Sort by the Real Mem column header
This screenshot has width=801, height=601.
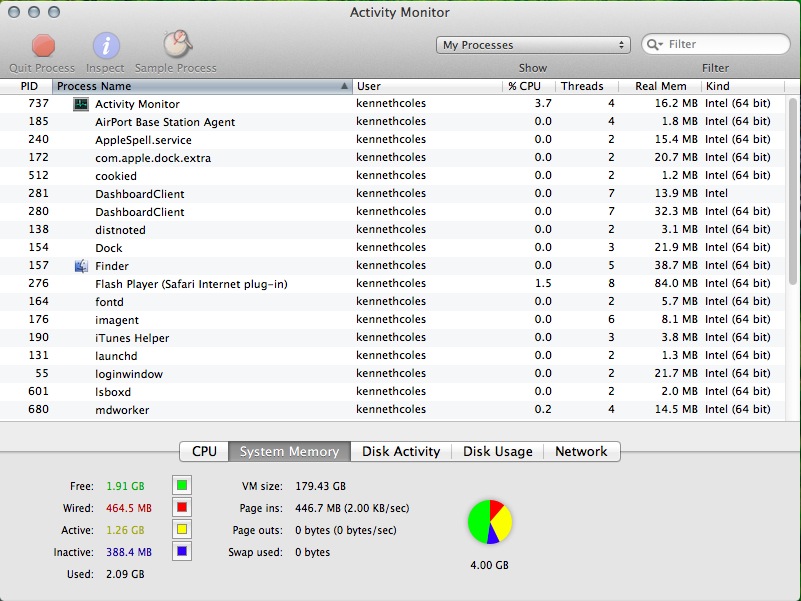tap(660, 86)
